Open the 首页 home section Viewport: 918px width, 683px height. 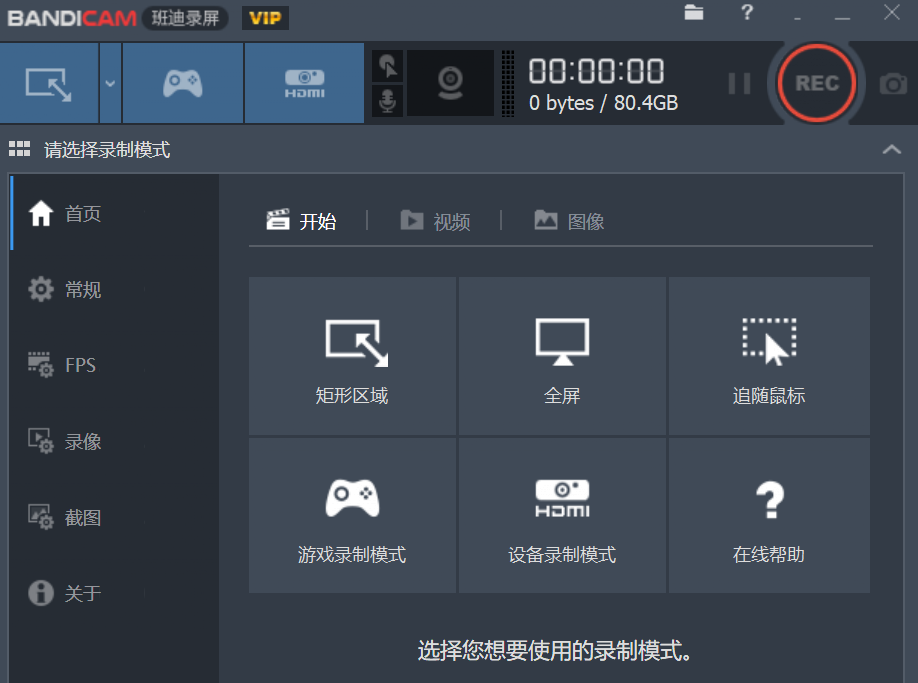click(115, 213)
